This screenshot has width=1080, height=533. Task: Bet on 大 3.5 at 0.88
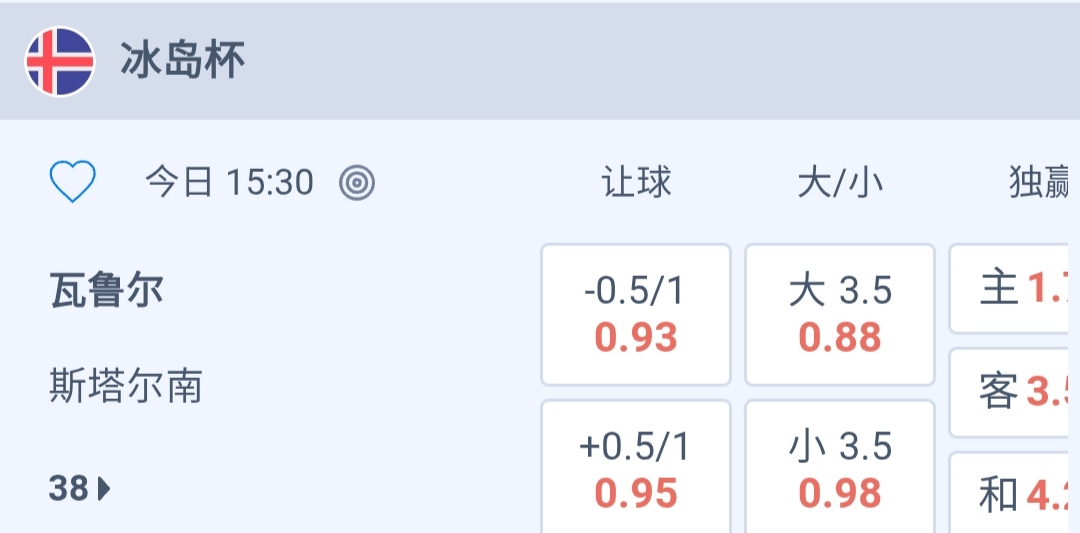click(x=840, y=315)
